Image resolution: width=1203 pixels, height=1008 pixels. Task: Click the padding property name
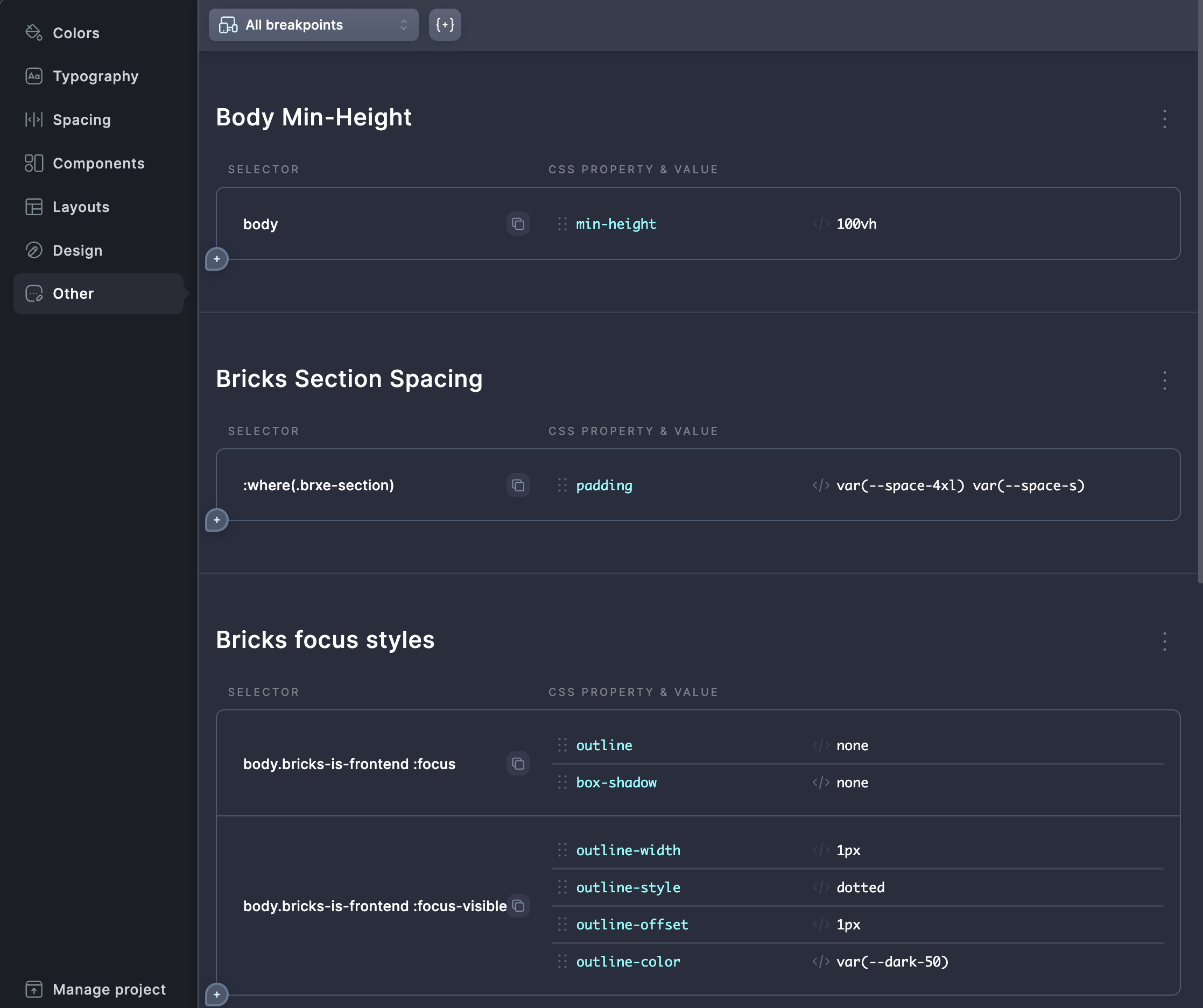[x=604, y=485]
